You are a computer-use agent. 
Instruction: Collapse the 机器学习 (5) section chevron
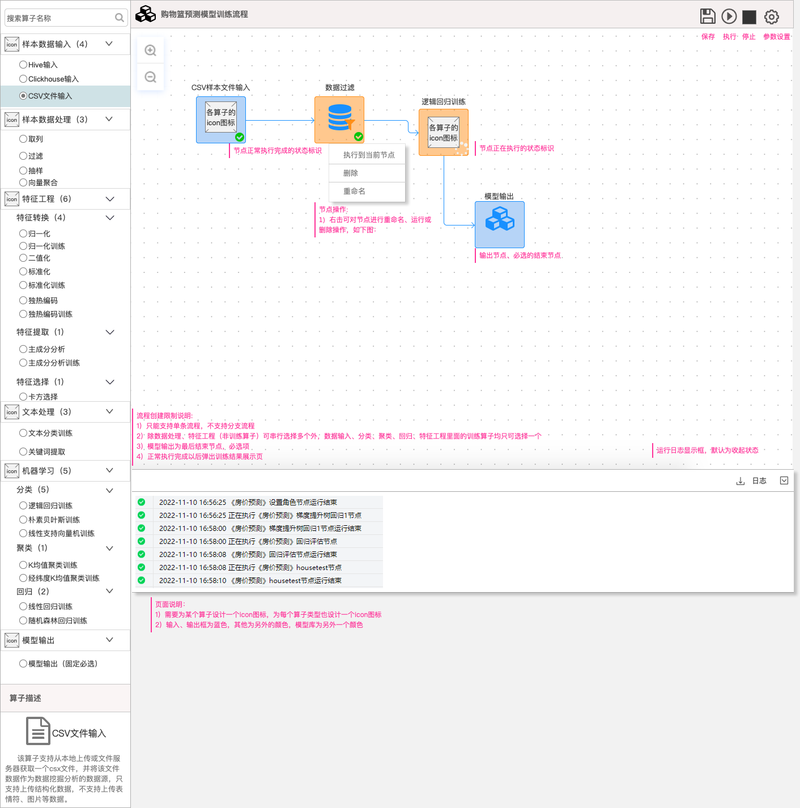pos(109,470)
